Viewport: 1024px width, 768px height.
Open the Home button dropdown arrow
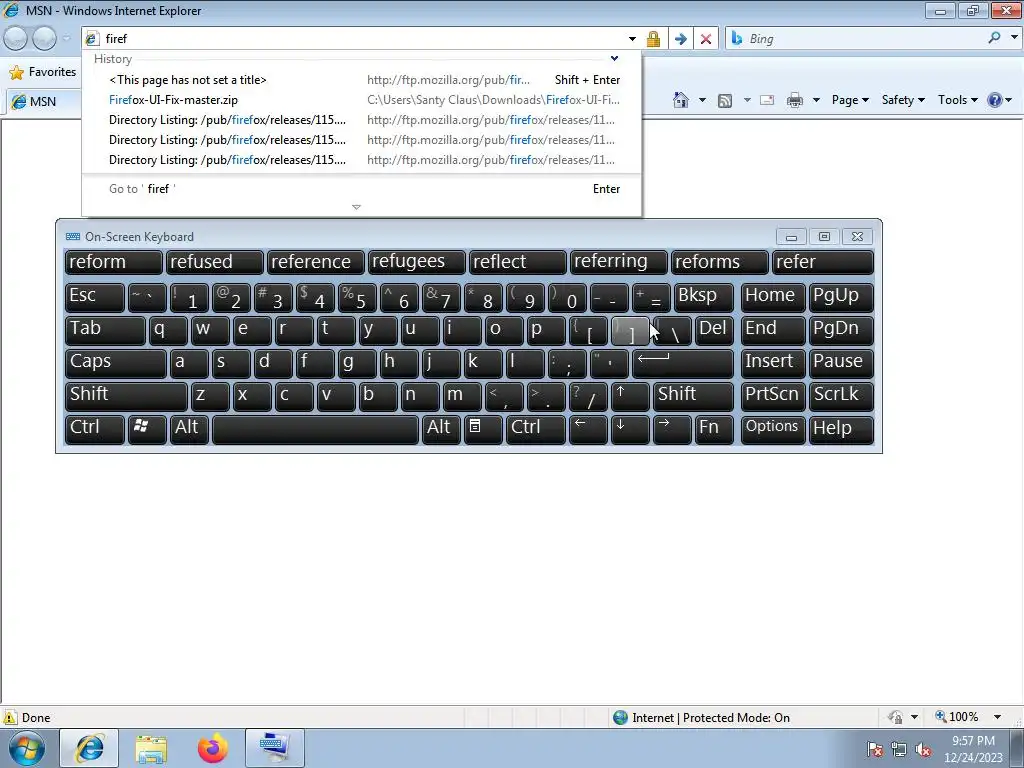coord(702,100)
